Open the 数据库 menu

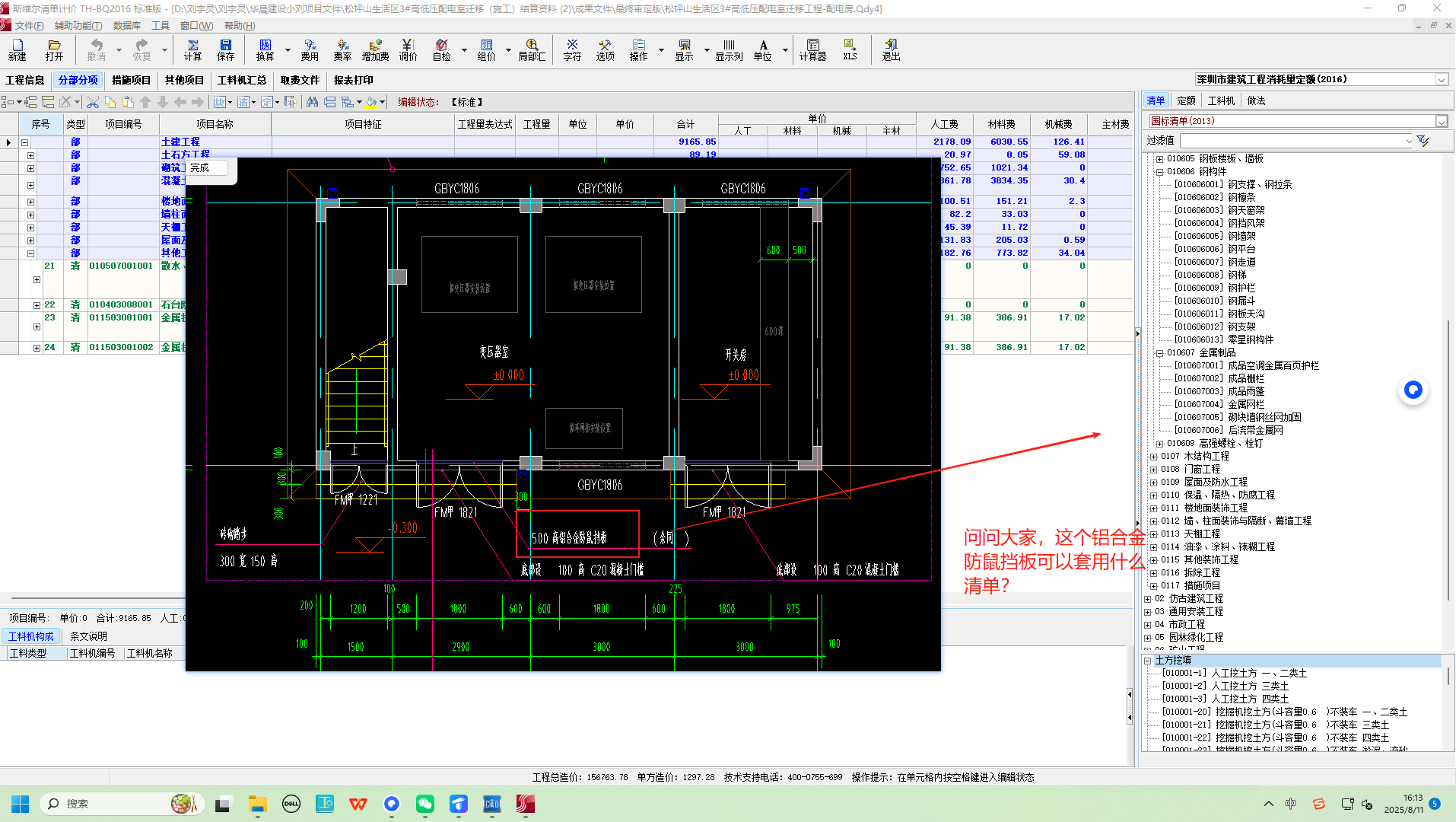coord(126,26)
